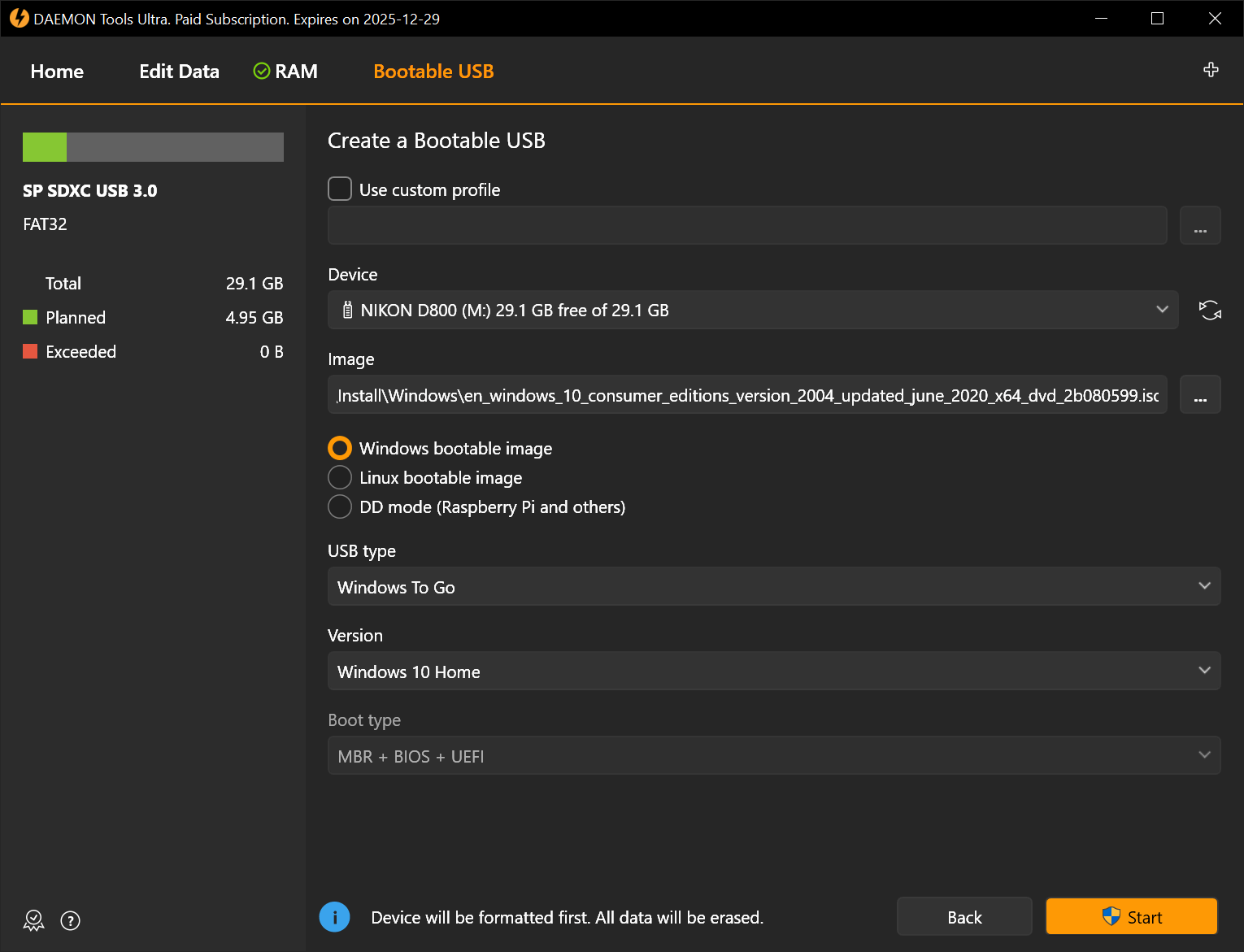Click the Boot type label
Image resolution: width=1244 pixels, height=952 pixels.
[x=364, y=720]
